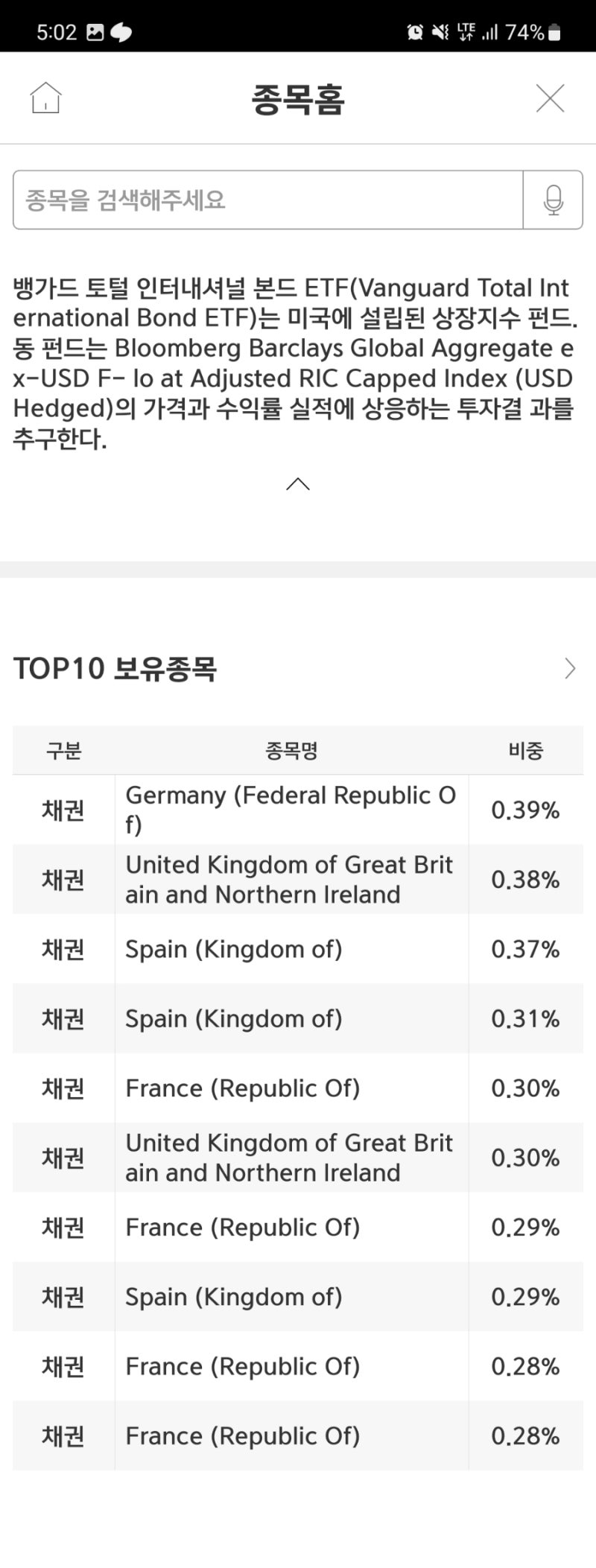Tap the 비중 column header

click(x=526, y=750)
